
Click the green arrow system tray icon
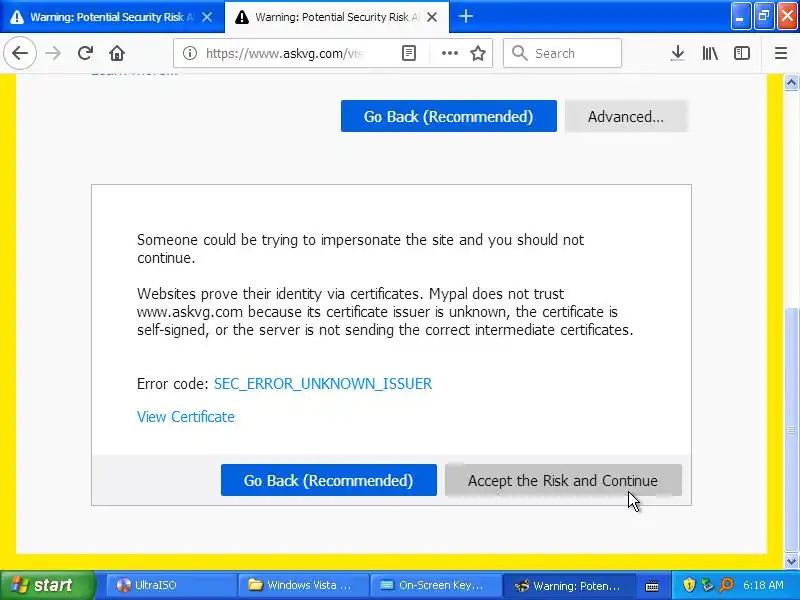707,585
